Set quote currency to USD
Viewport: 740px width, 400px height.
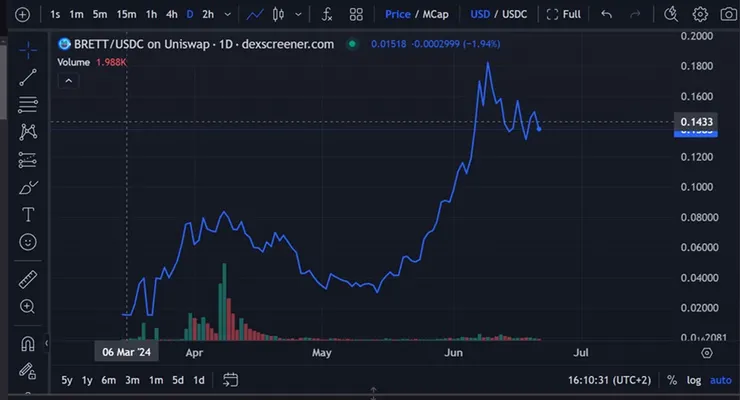480,15
